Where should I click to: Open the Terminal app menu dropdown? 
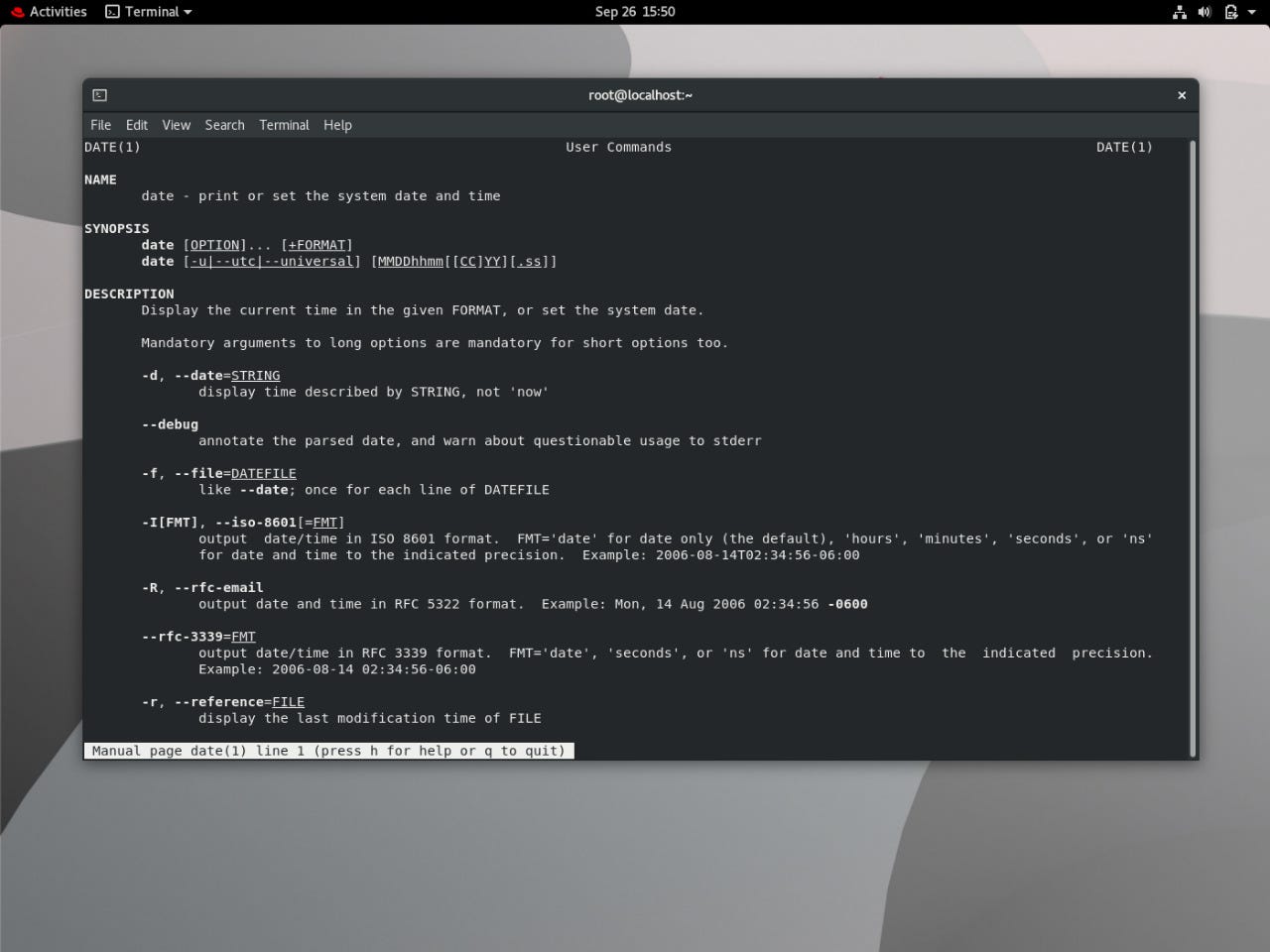[x=149, y=12]
